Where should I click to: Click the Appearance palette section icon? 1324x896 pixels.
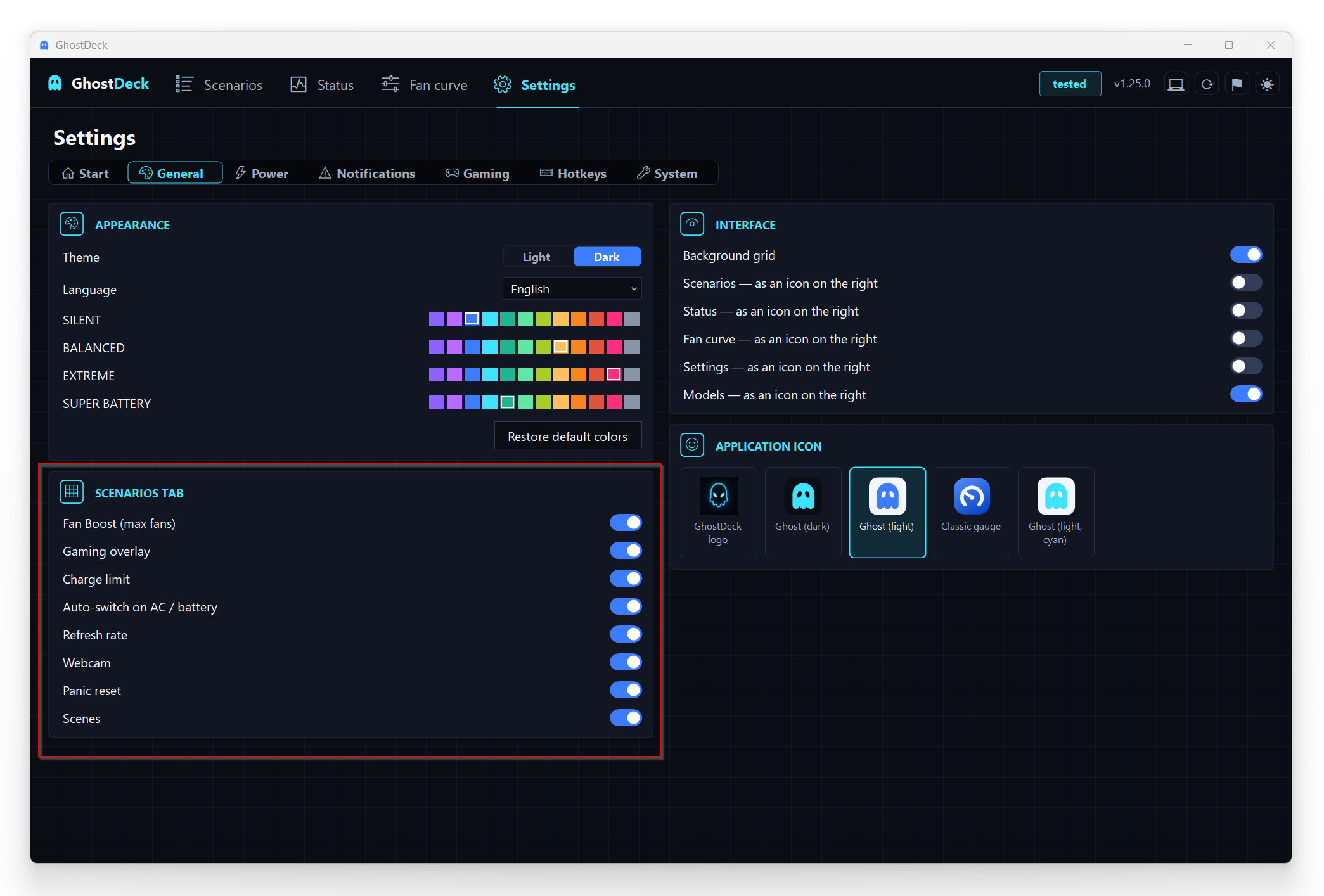(x=72, y=224)
